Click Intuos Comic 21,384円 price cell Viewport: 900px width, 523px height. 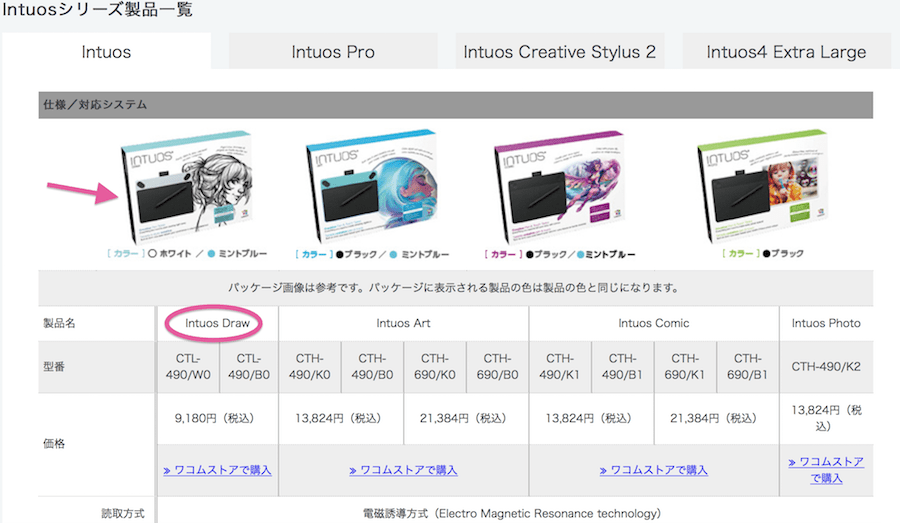pyautogui.click(x=716, y=419)
